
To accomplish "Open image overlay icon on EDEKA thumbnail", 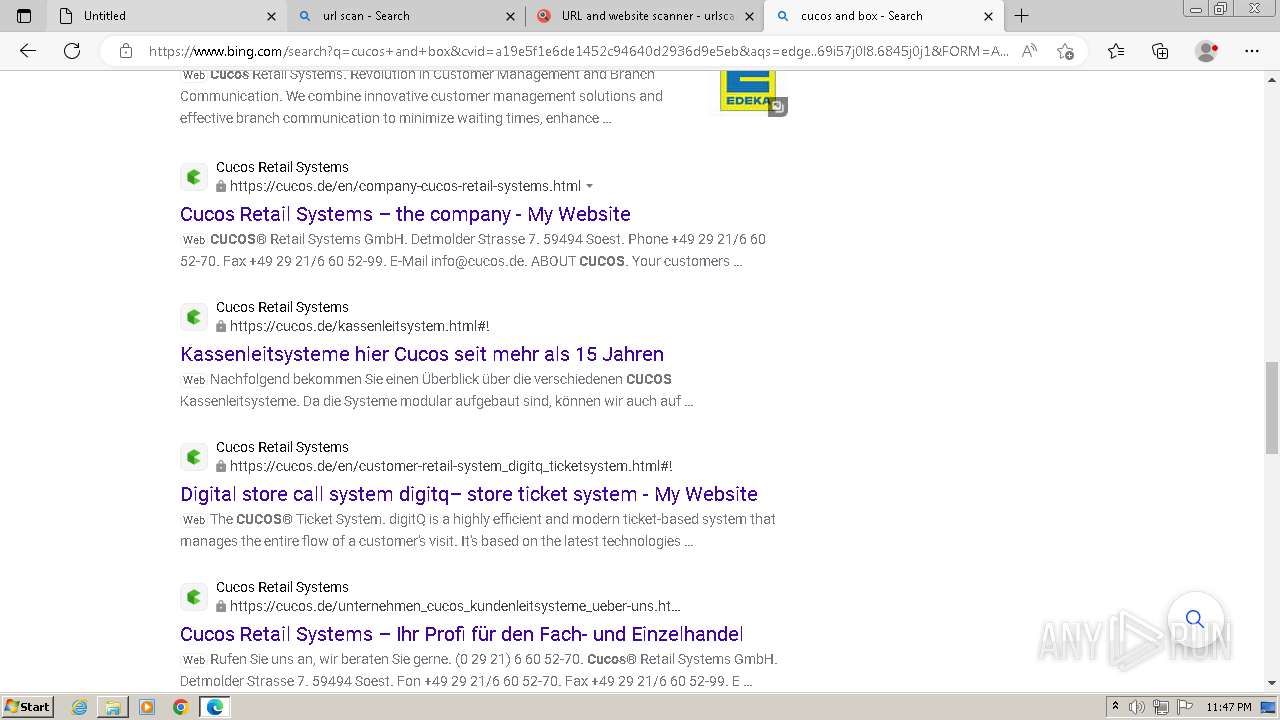I will [778, 106].
